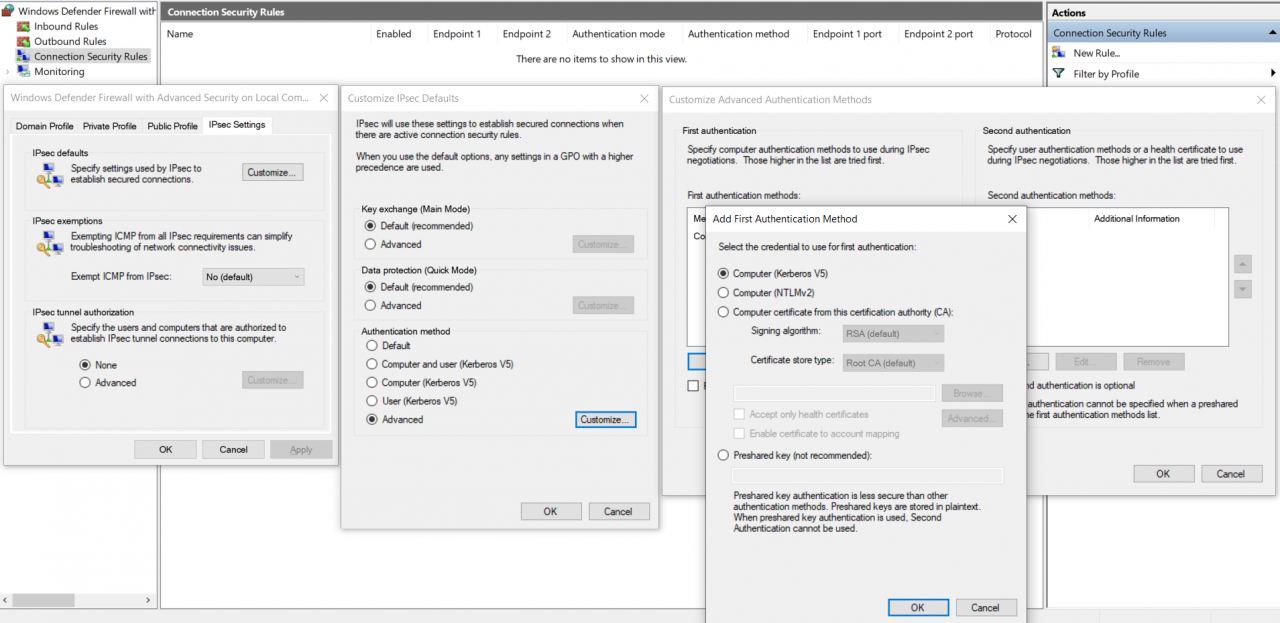The image size is (1280, 623).
Task: Click Cancel in Customize IPsec Defaults dialog
Action: (x=618, y=511)
